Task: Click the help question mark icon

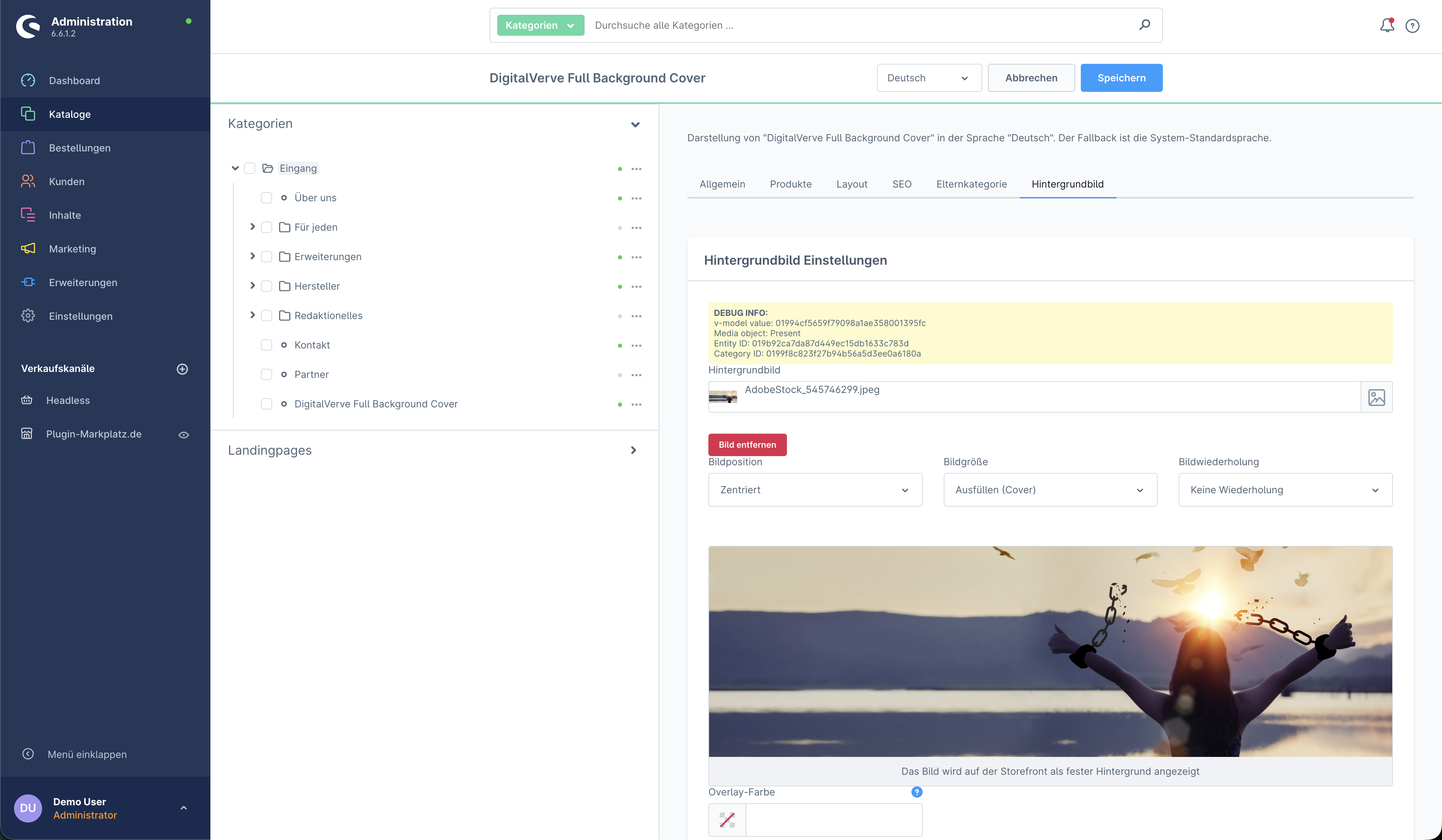Action: point(1412,26)
